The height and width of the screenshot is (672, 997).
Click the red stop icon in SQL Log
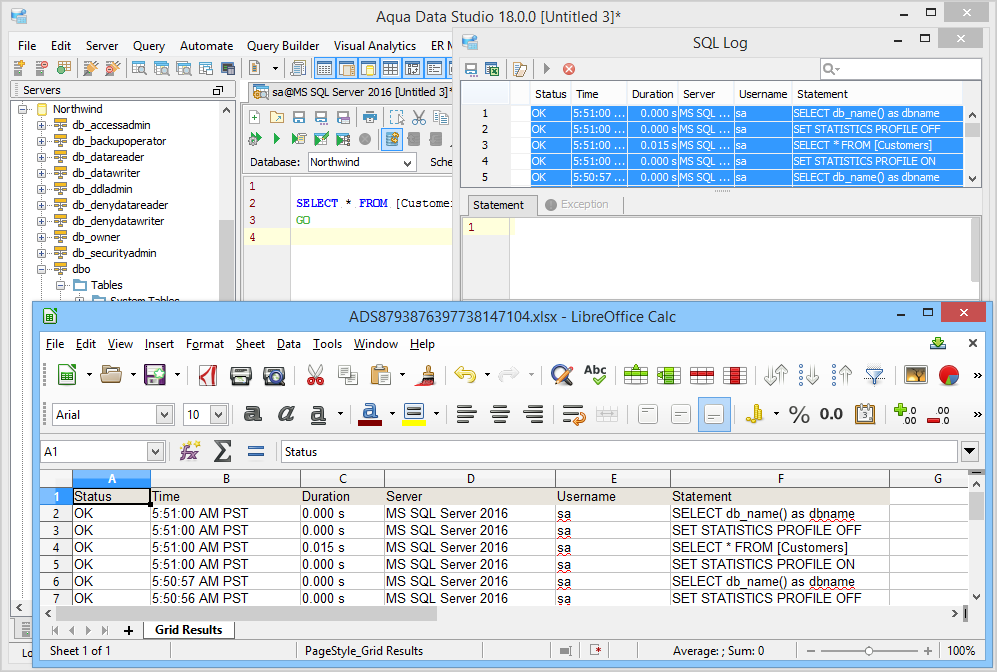pyautogui.click(x=569, y=69)
